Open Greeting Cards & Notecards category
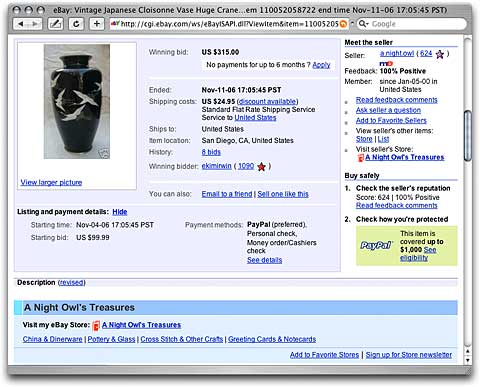This screenshot has width=480, height=387. click(272, 339)
